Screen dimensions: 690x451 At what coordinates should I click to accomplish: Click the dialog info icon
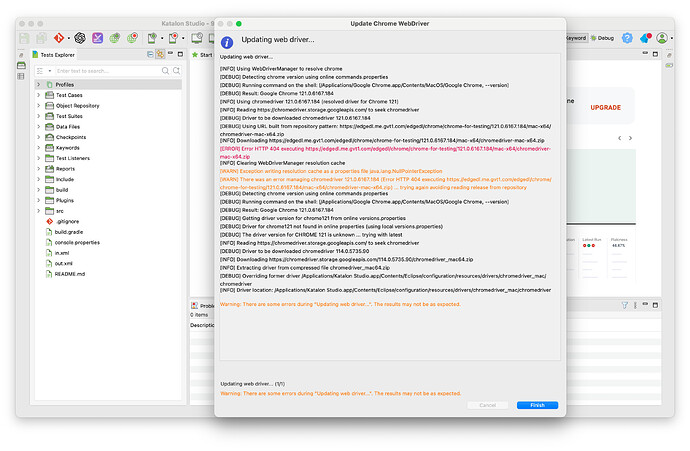227,42
